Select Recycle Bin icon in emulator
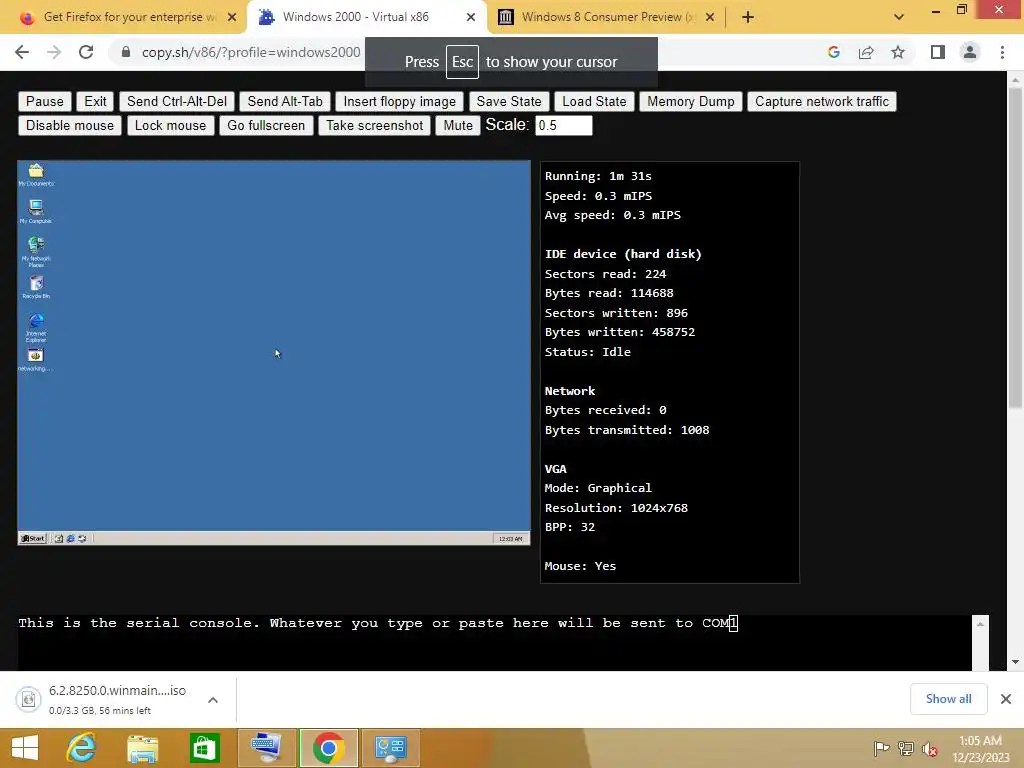 tap(36, 287)
